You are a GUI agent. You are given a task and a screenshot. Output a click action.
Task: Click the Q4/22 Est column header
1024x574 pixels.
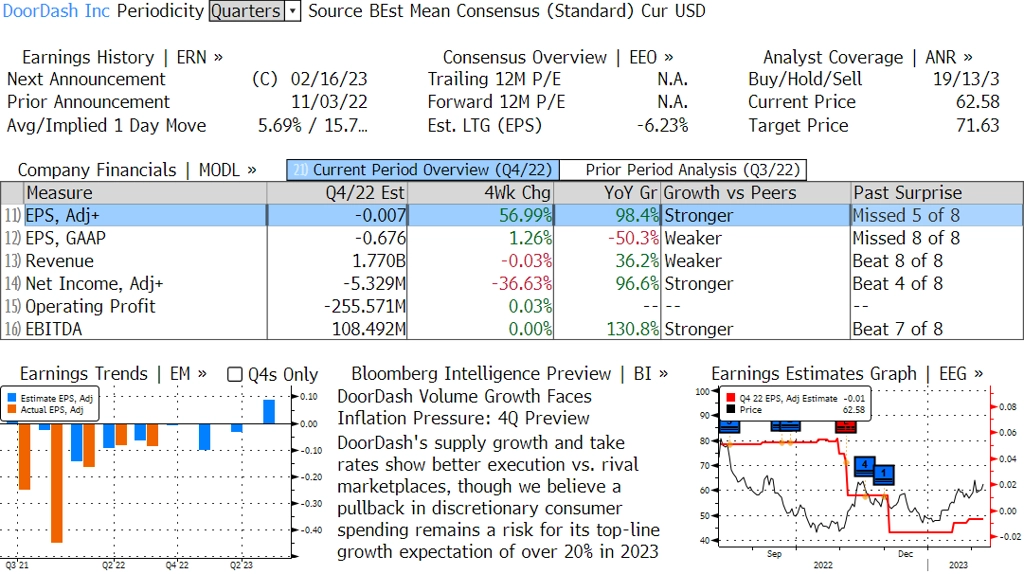(x=337, y=193)
